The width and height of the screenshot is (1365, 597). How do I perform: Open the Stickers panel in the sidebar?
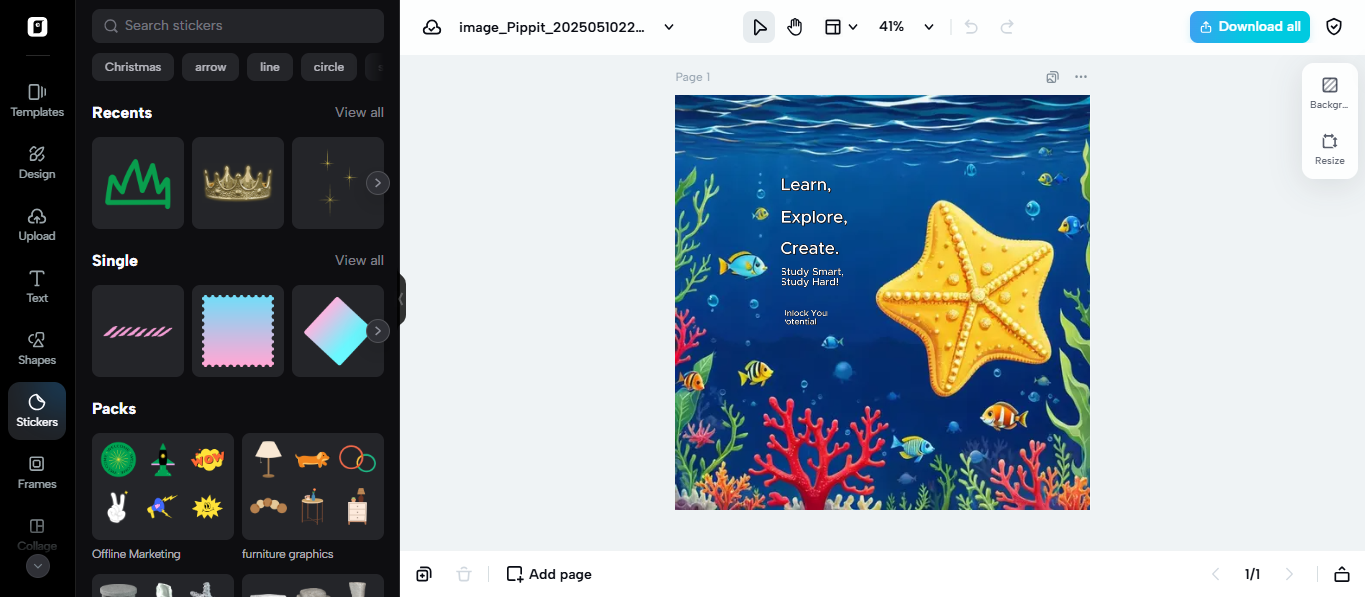[x=36, y=410]
